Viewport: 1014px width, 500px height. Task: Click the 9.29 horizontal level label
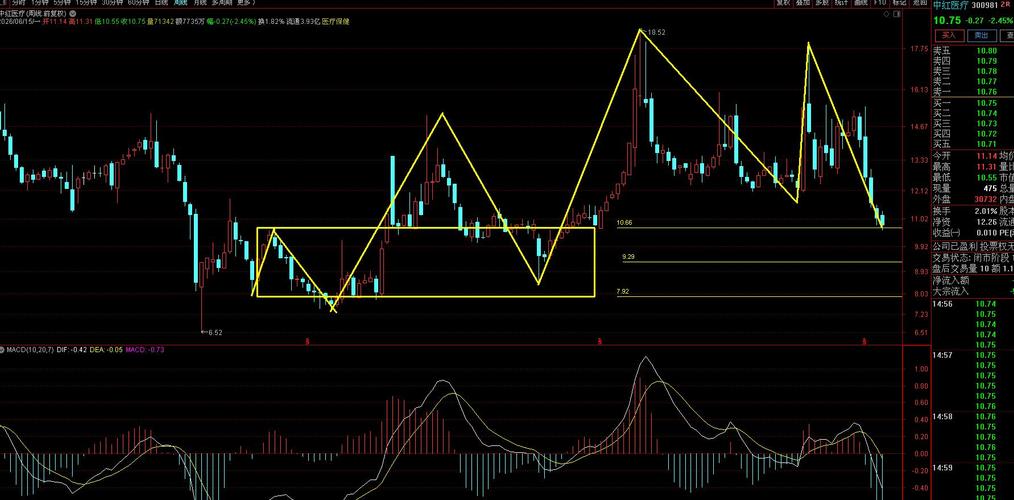(629, 257)
